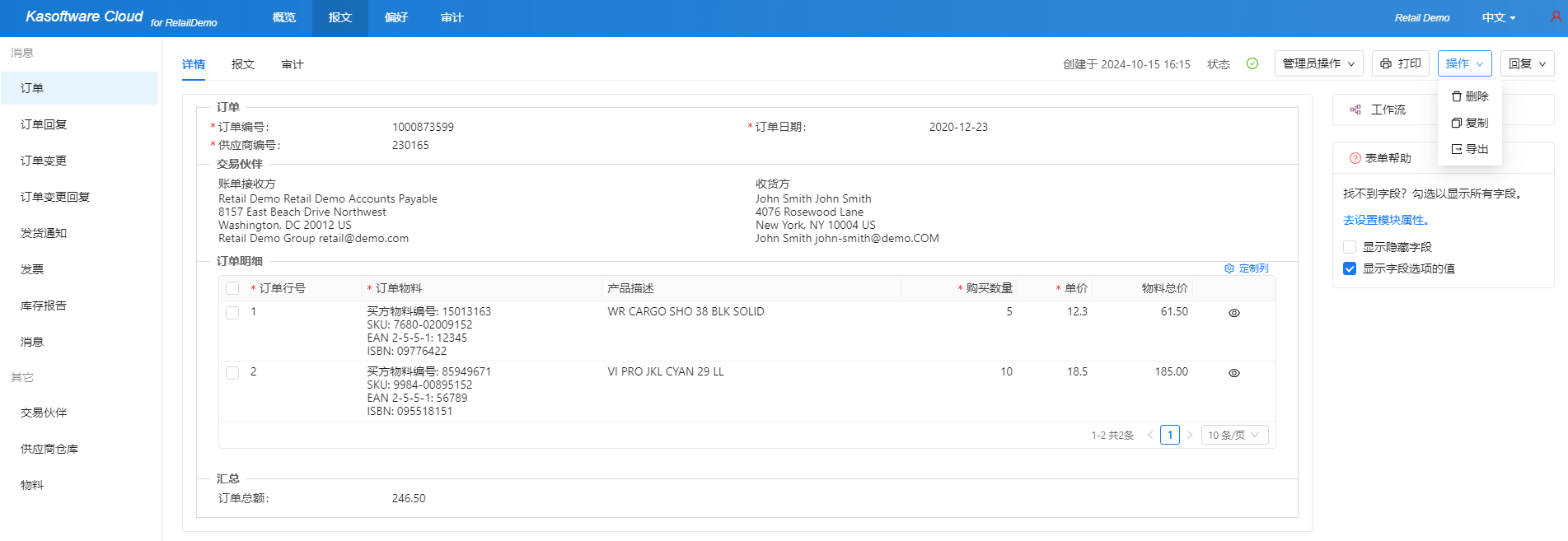The height and width of the screenshot is (541, 1568).
Task: Click the 工作流 workflow icon
Action: pyautogui.click(x=1355, y=110)
